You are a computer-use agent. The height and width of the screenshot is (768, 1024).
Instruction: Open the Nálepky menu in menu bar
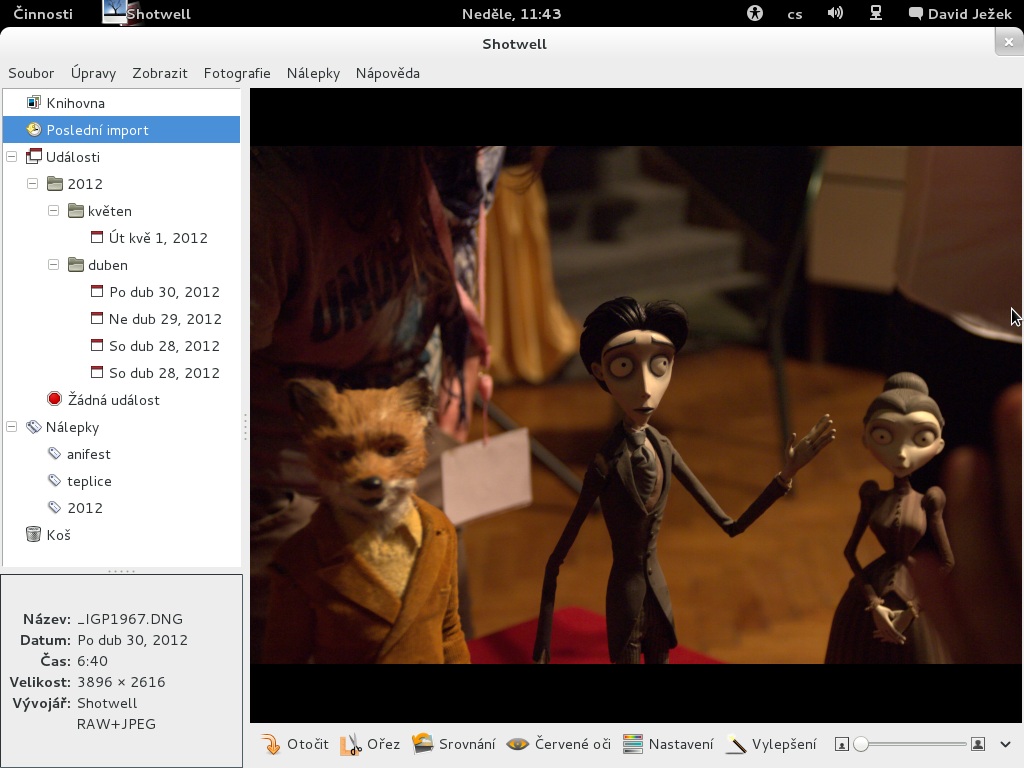pyautogui.click(x=313, y=73)
